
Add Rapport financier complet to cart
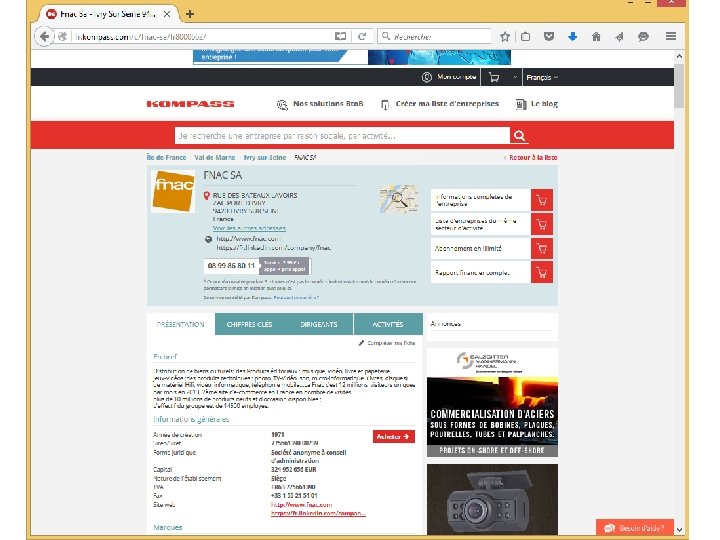(x=542, y=272)
